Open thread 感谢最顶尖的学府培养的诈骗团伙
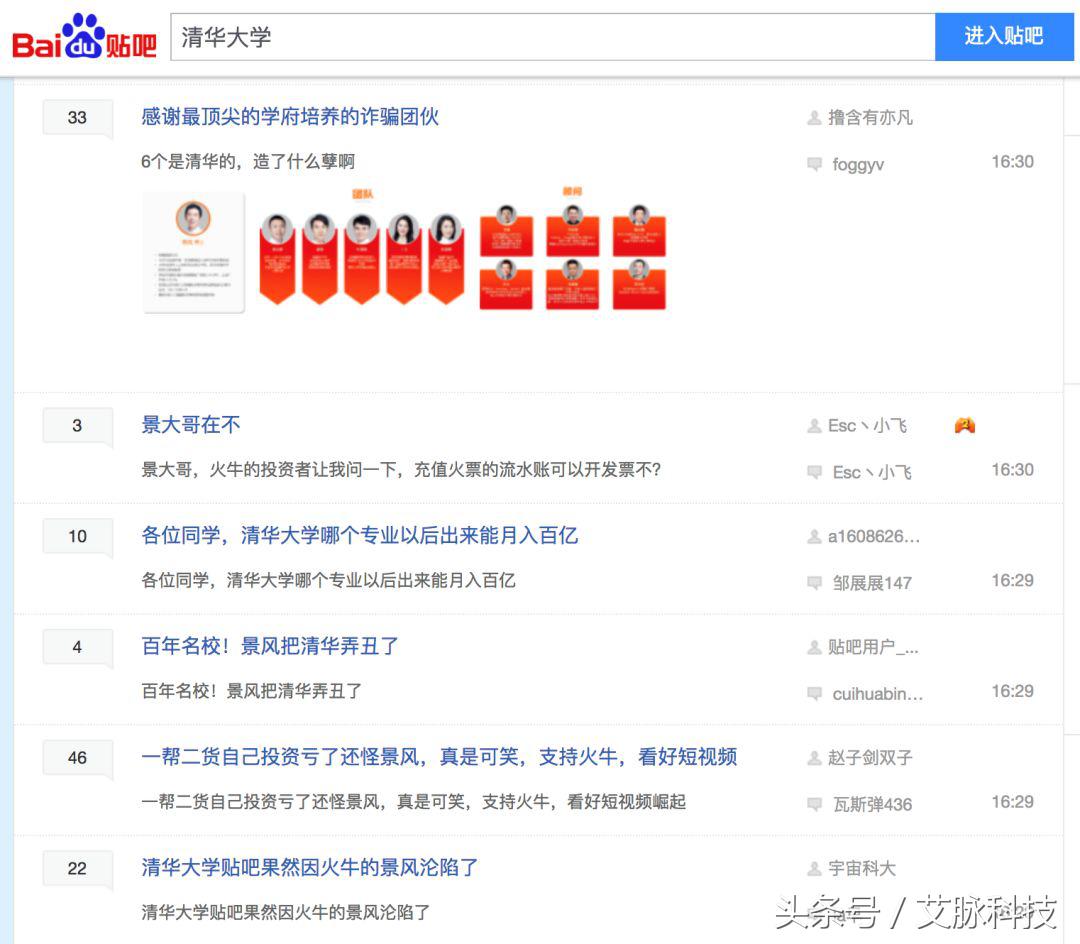The height and width of the screenshot is (944, 1080). (x=290, y=117)
